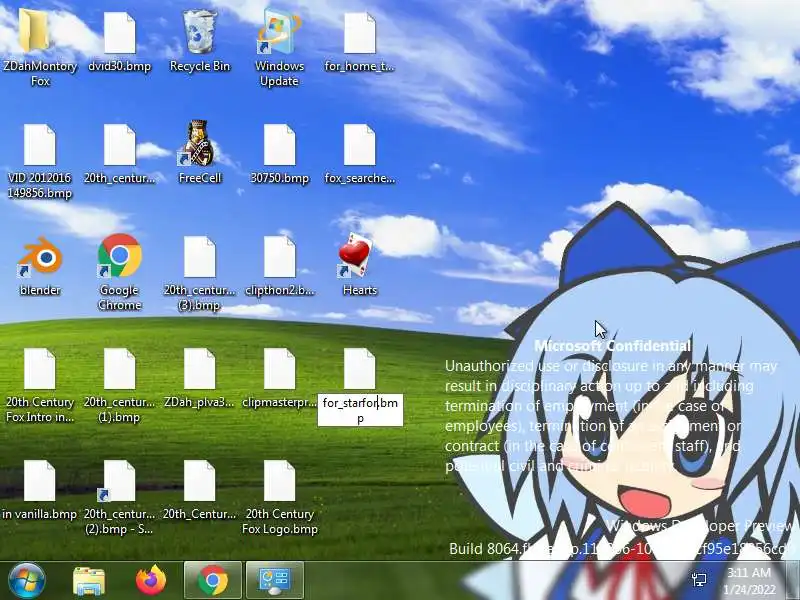Screen dimensions: 800x600
Task: Select the 20th_centur... (2).bmp - S... shortcut
Action: (x=117, y=481)
